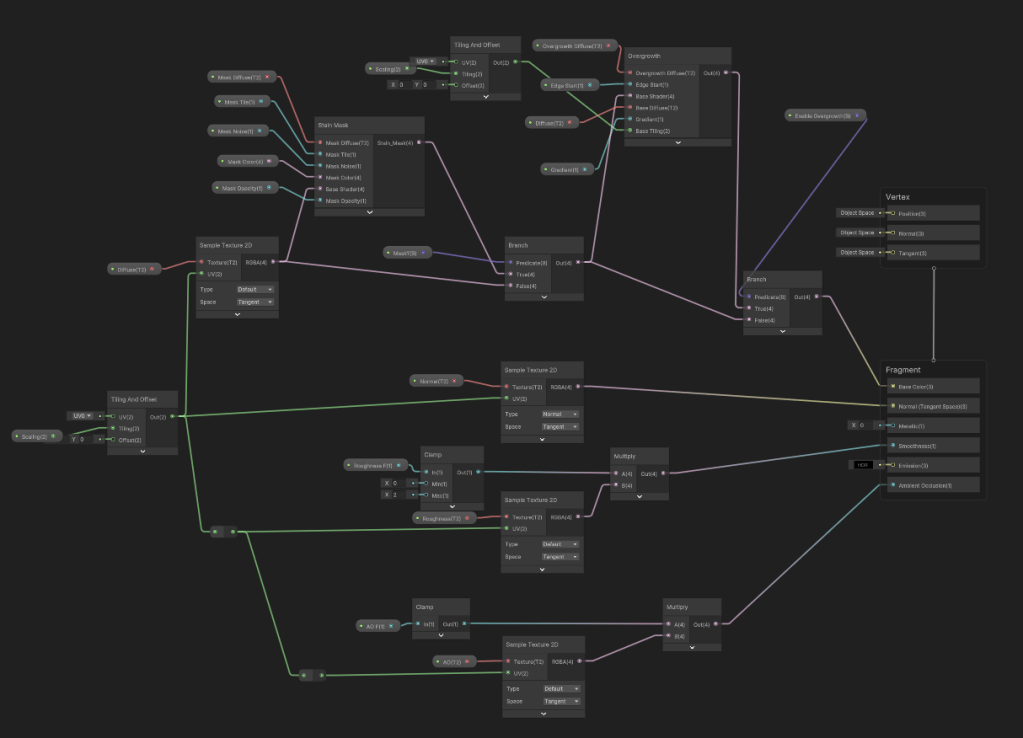Click the Metallic X value field

click(862, 425)
